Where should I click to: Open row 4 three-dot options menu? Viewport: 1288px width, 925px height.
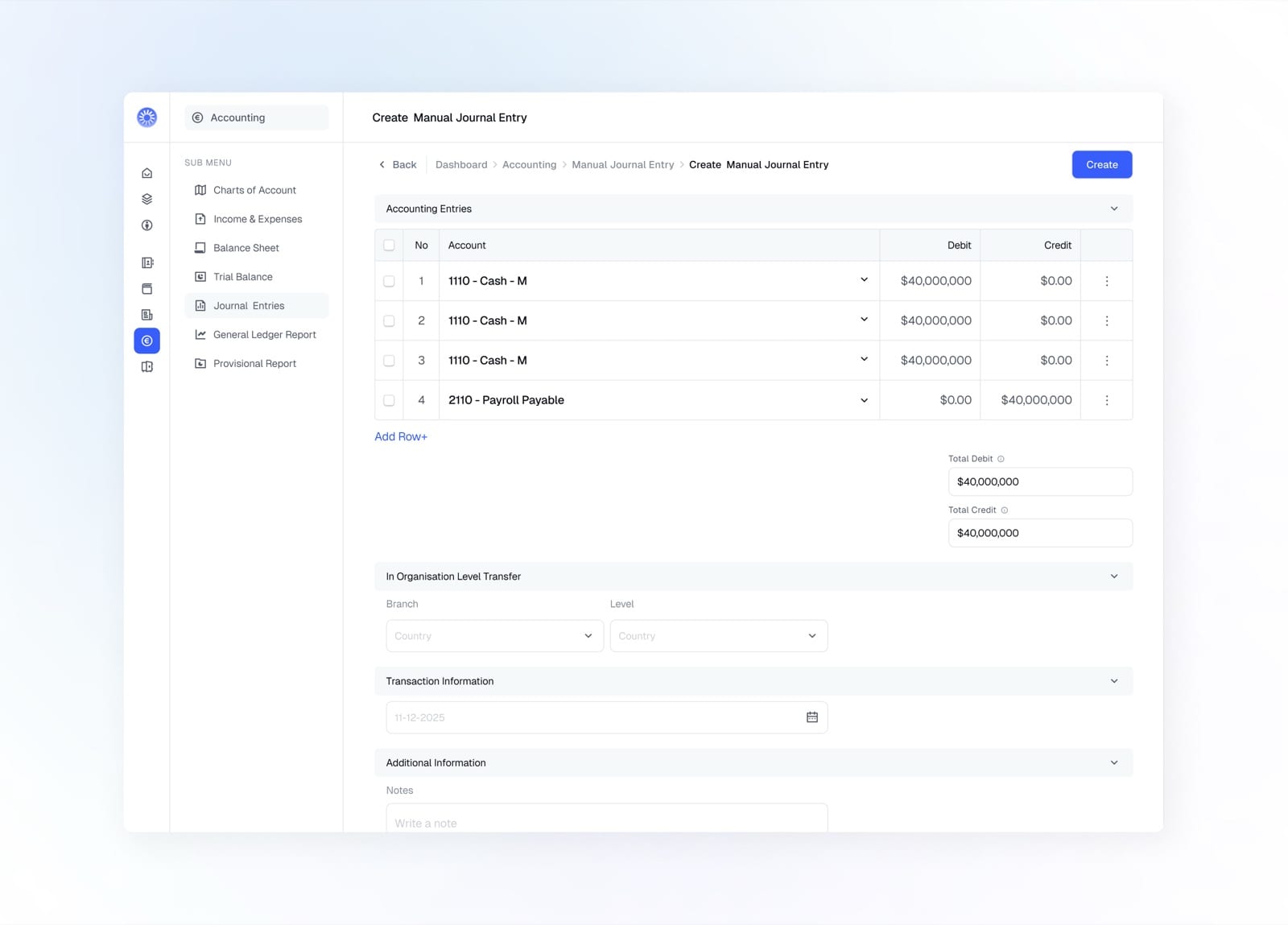1107,400
